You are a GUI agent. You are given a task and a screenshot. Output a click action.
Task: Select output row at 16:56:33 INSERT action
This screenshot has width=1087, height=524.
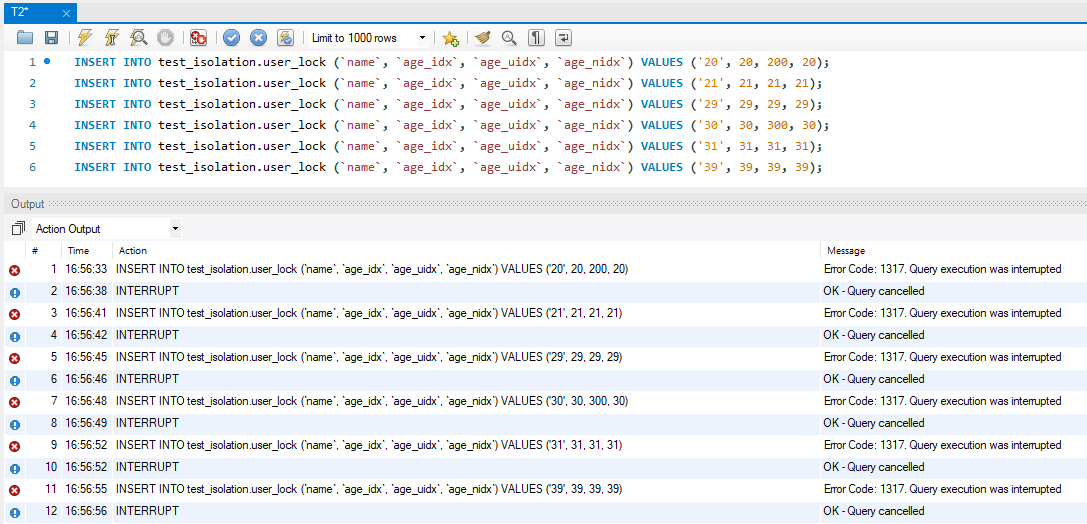(372, 269)
